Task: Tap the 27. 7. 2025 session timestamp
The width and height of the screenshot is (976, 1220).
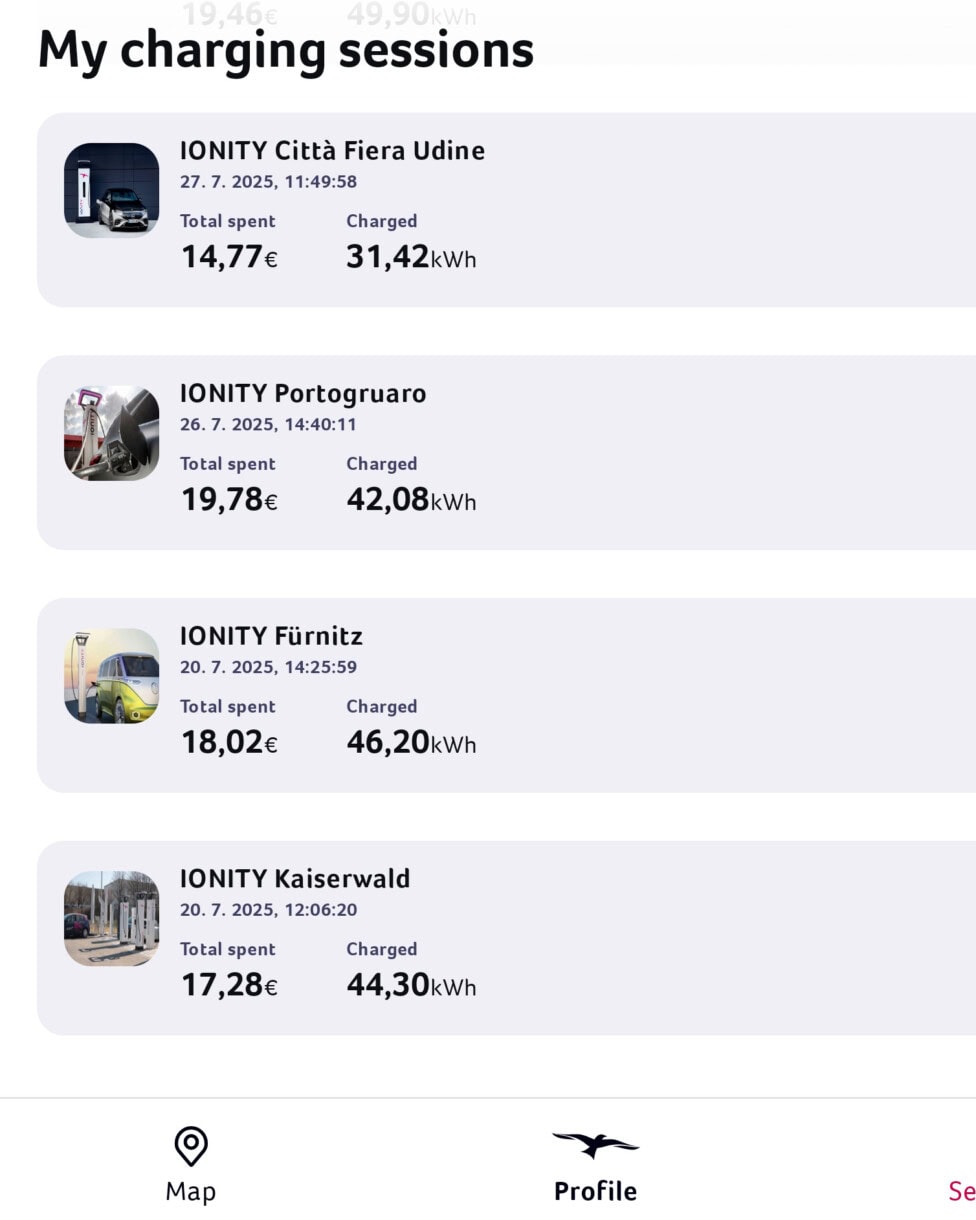Action: [x=268, y=182]
